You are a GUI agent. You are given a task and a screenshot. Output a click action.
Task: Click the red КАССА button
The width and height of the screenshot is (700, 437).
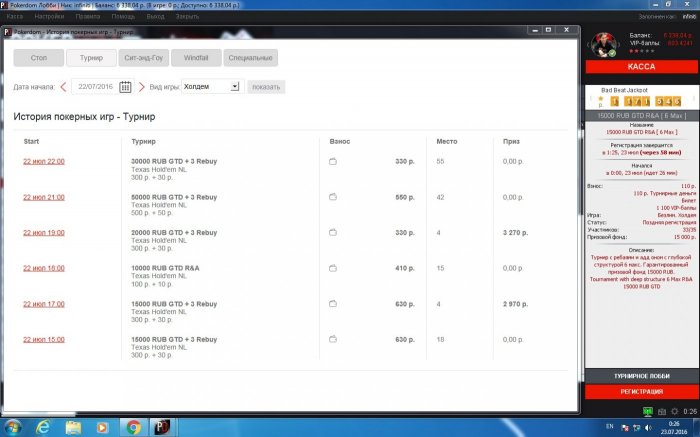(642, 67)
